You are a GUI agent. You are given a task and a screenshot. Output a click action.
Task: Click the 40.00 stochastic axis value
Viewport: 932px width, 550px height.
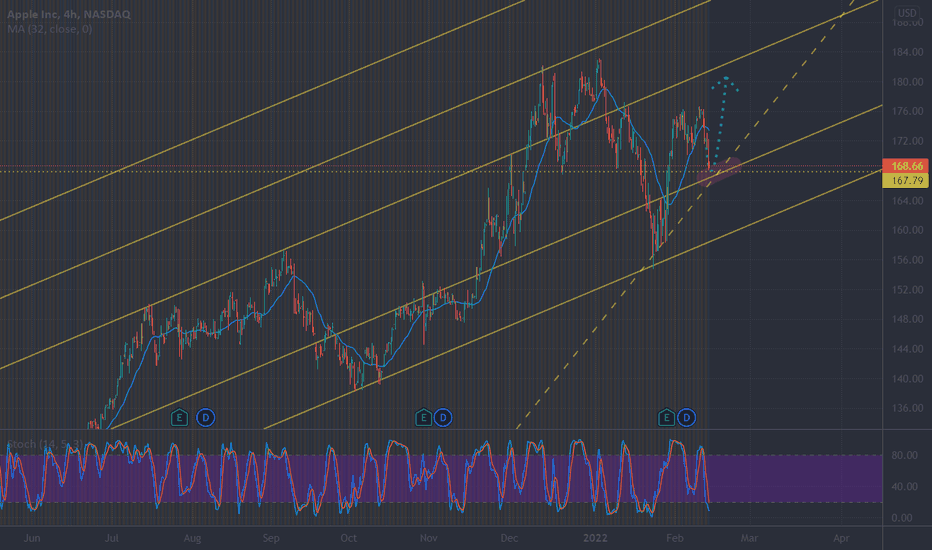[x=905, y=486]
